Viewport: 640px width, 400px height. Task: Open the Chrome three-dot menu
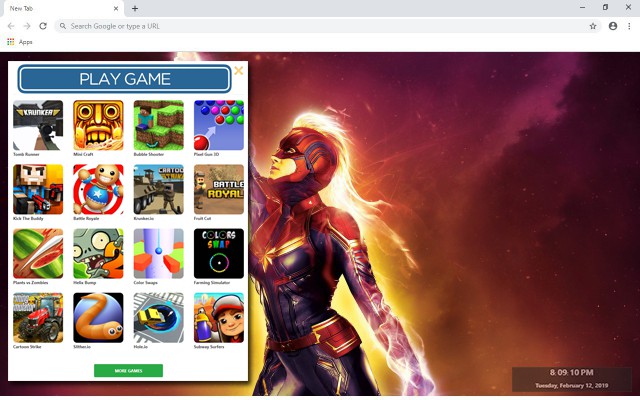pyautogui.click(x=629, y=26)
